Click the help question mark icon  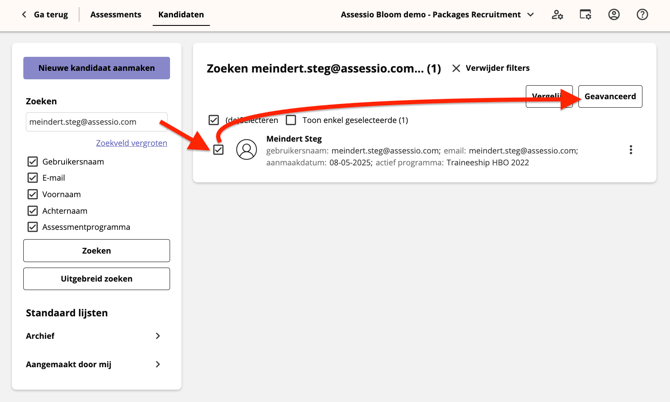pos(642,15)
